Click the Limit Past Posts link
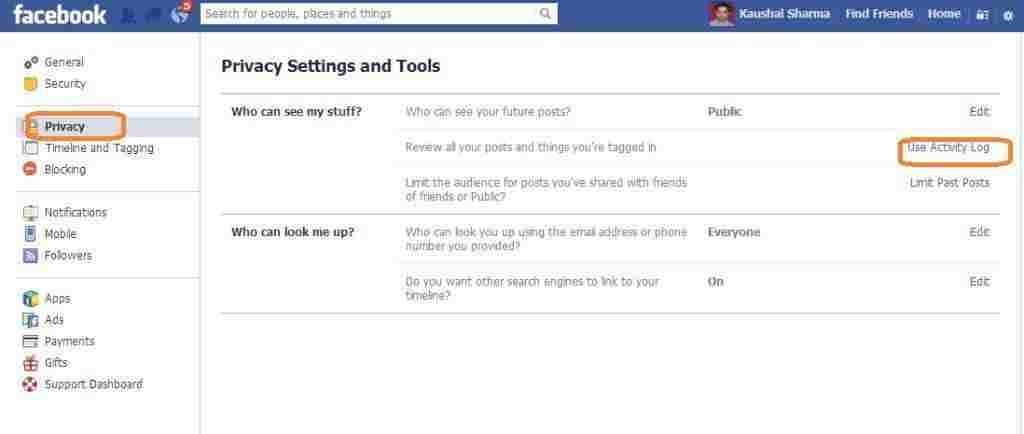 click(x=950, y=183)
